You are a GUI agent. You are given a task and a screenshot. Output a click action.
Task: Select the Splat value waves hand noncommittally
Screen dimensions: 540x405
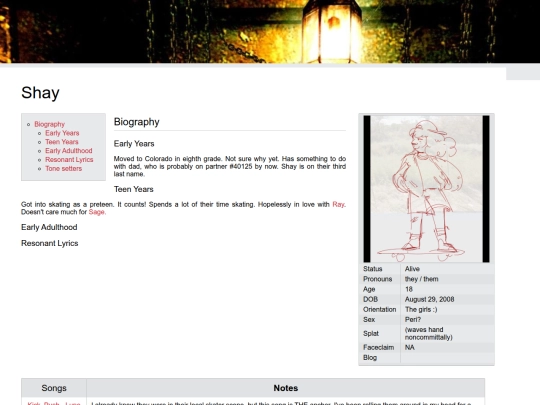[429, 334]
